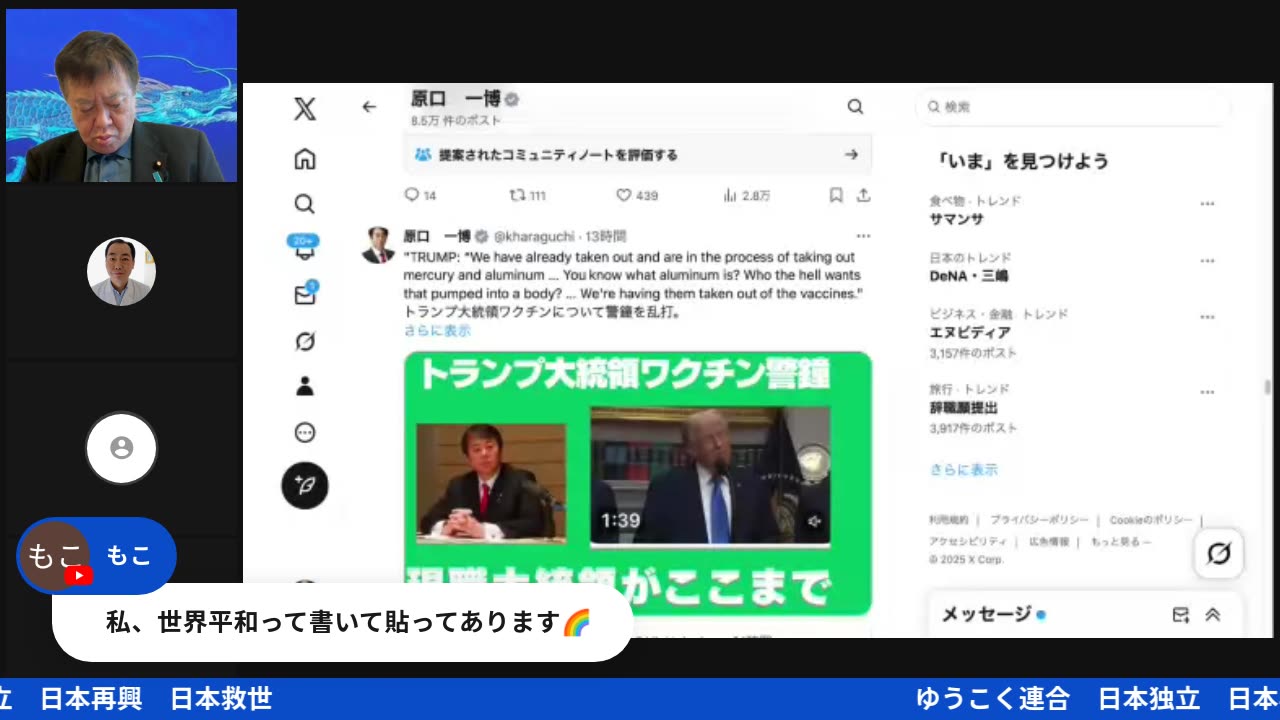Viewport: 1280px width, 720px height.
Task: Play the Trump video thumbnail
Action: coord(710,476)
